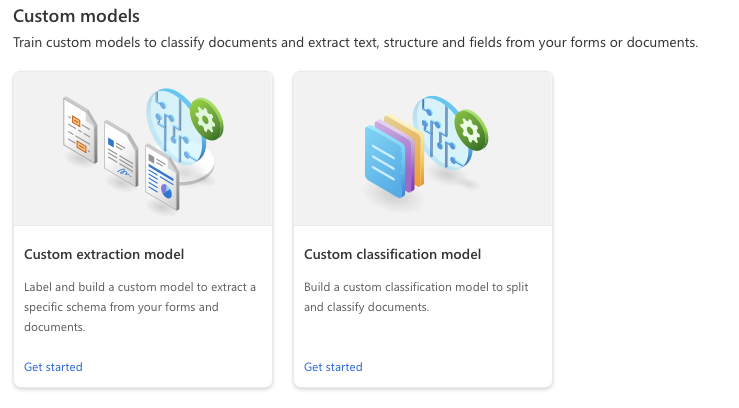Click the 'Train custom models' intro sentence
This screenshot has height=408, width=739.
point(354,43)
